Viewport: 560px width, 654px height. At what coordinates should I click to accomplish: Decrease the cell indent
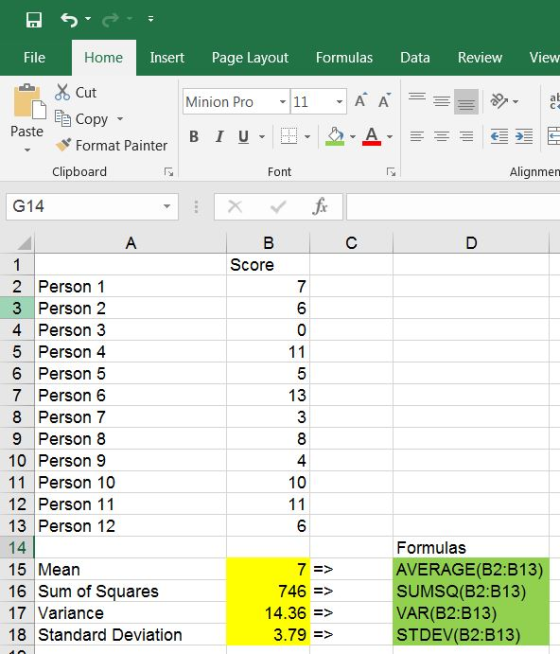(499, 136)
